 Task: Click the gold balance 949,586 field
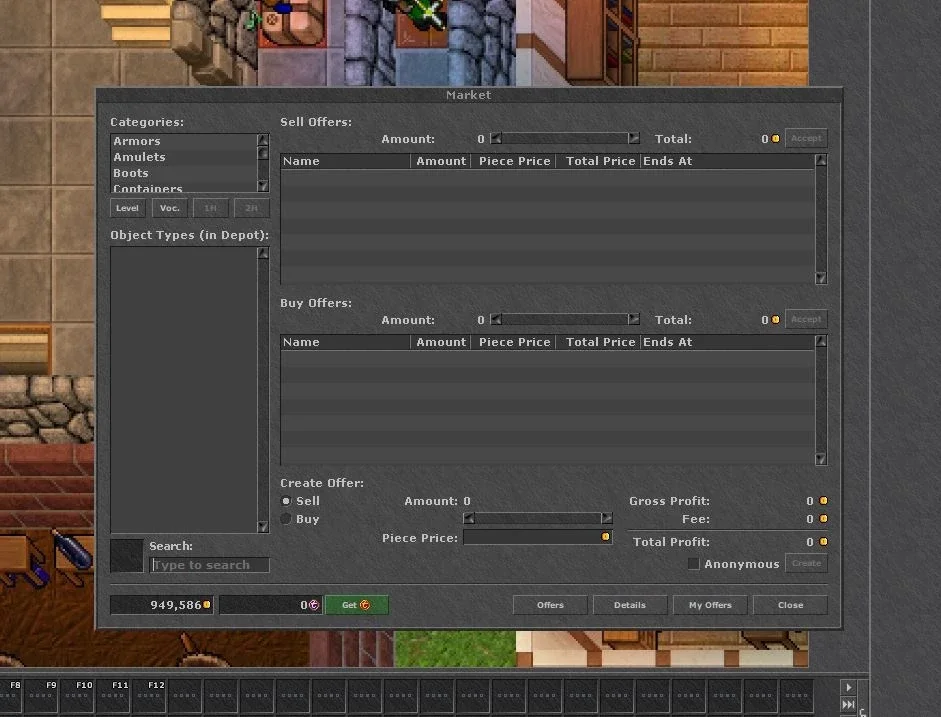point(161,605)
